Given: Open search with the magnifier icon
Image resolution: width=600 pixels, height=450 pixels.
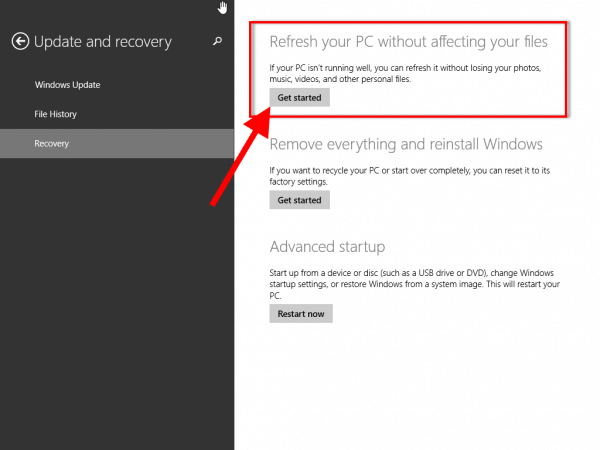Looking at the screenshot, I should pos(217,41).
